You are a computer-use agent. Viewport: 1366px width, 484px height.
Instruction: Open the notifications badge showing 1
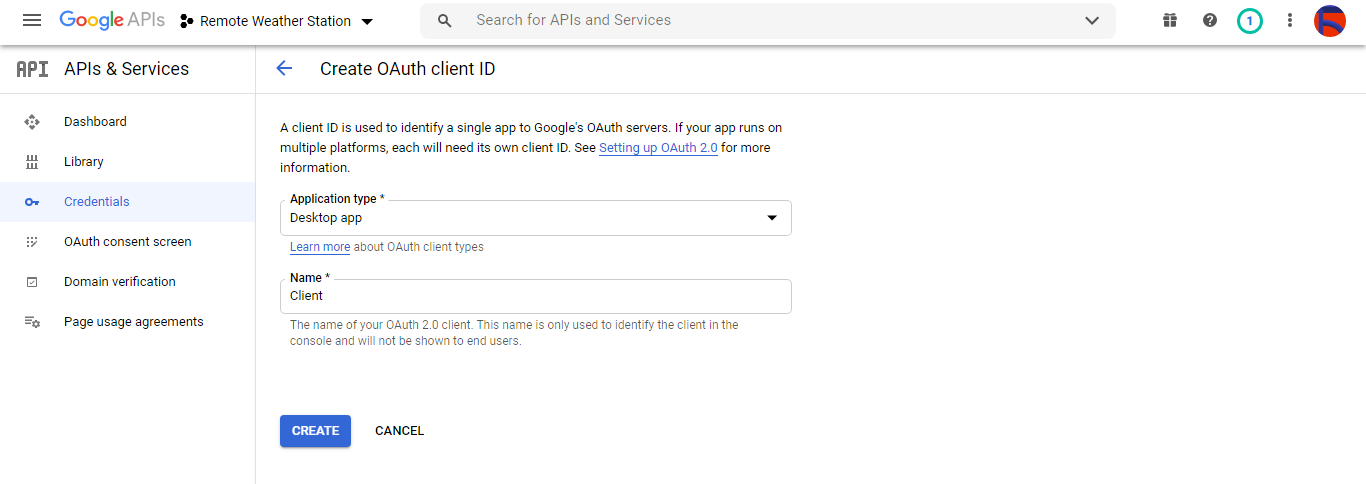[x=1249, y=21]
